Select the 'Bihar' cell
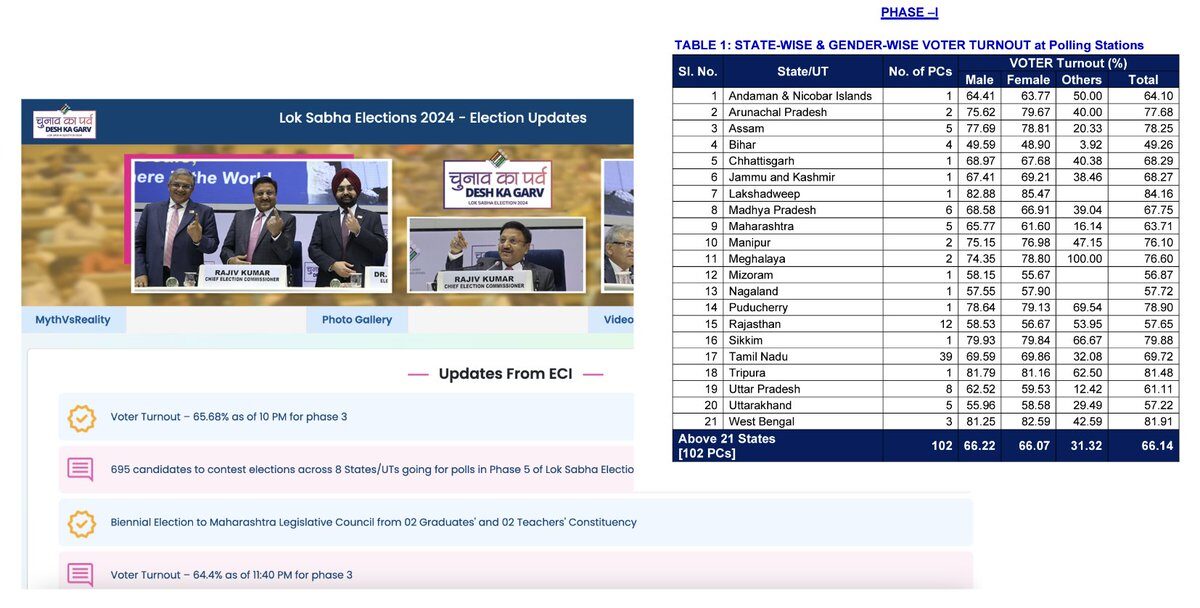Screen dimensions: 1200x608 click(802, 145)
